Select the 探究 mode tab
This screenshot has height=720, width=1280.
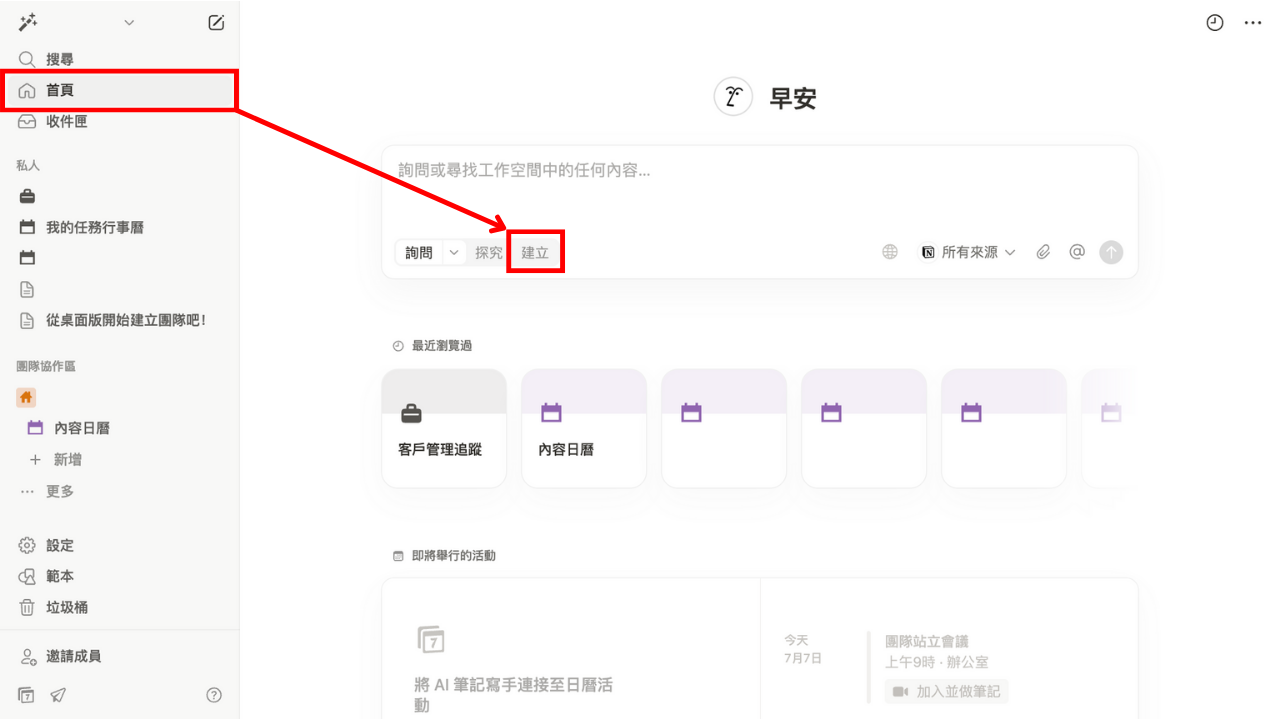pyautogui.click(x=489, y=253)
